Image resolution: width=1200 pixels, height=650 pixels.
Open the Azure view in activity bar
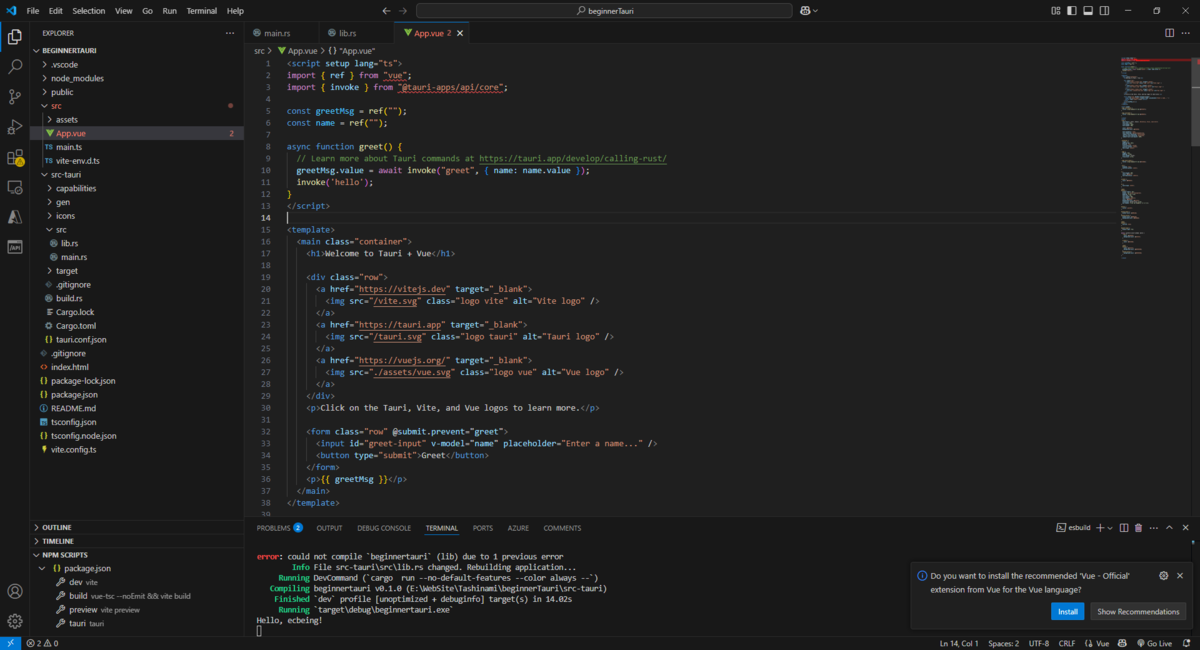15,217
